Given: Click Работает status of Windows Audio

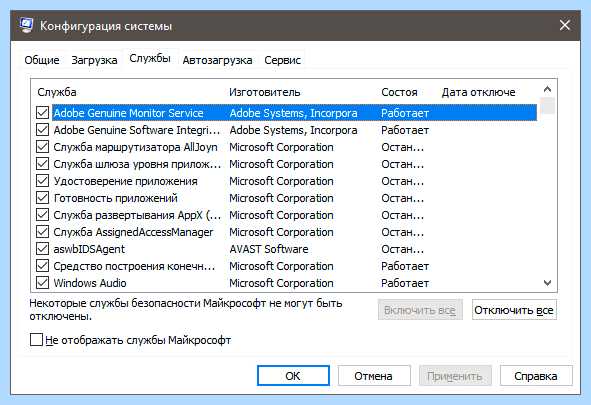Looking at the screenshot, I should [x=405, y=283].
